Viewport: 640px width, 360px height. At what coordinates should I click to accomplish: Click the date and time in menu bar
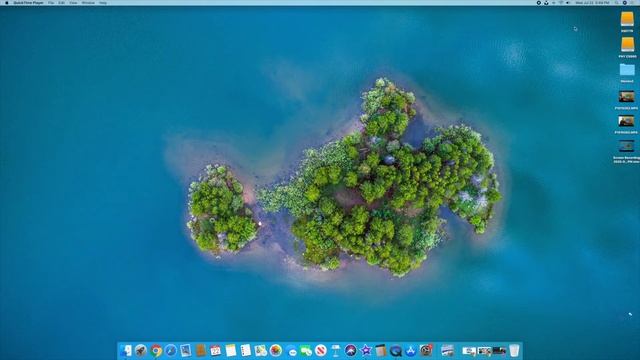[x=592, y=3]
